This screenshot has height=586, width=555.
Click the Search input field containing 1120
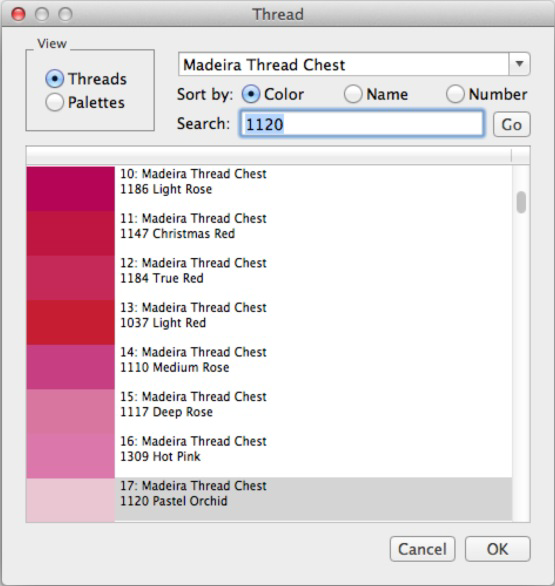[x=362, y=124]
